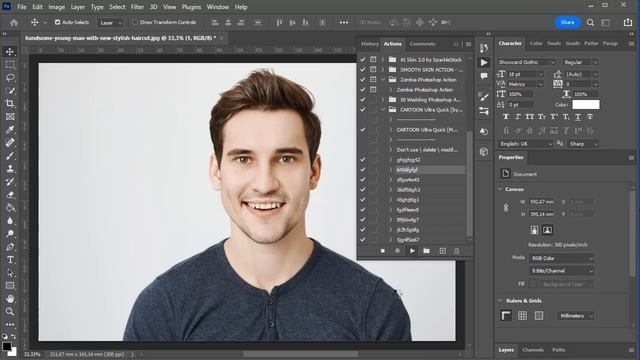Screen dimensions: 640x360
Task: Select the Lasso tool
Action: (x=10, y=78)
